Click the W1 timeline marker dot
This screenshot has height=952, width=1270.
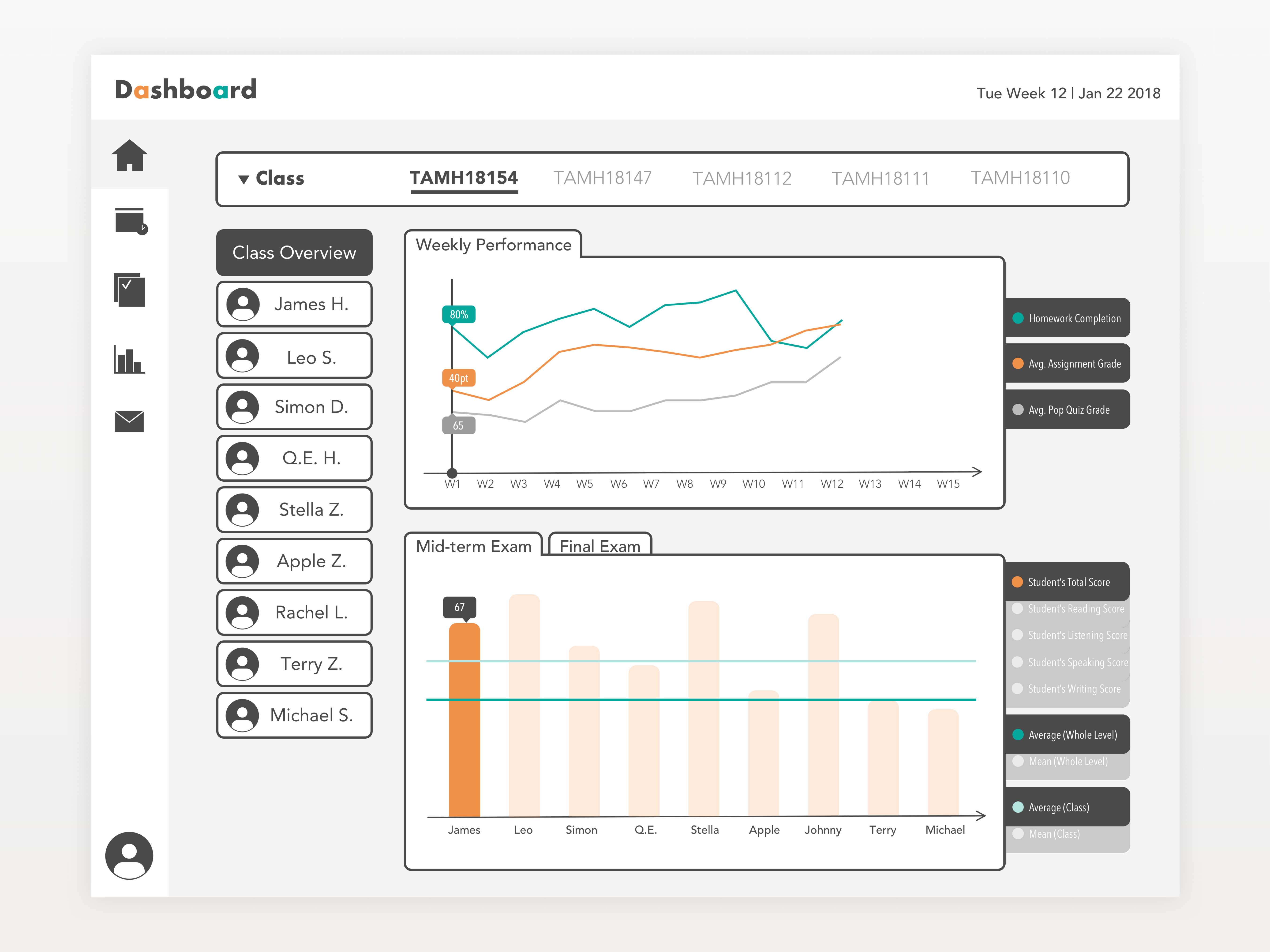[x=452, y=473]
